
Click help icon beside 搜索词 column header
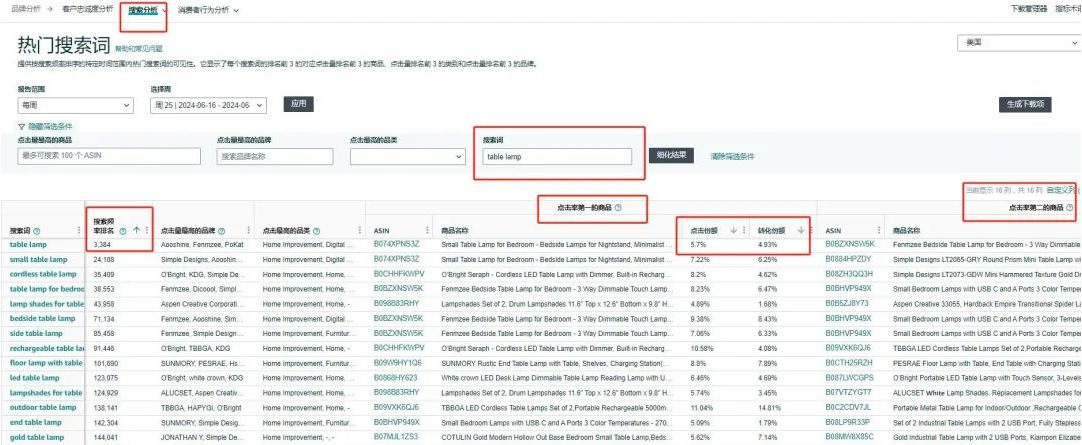tap(37, 231)
